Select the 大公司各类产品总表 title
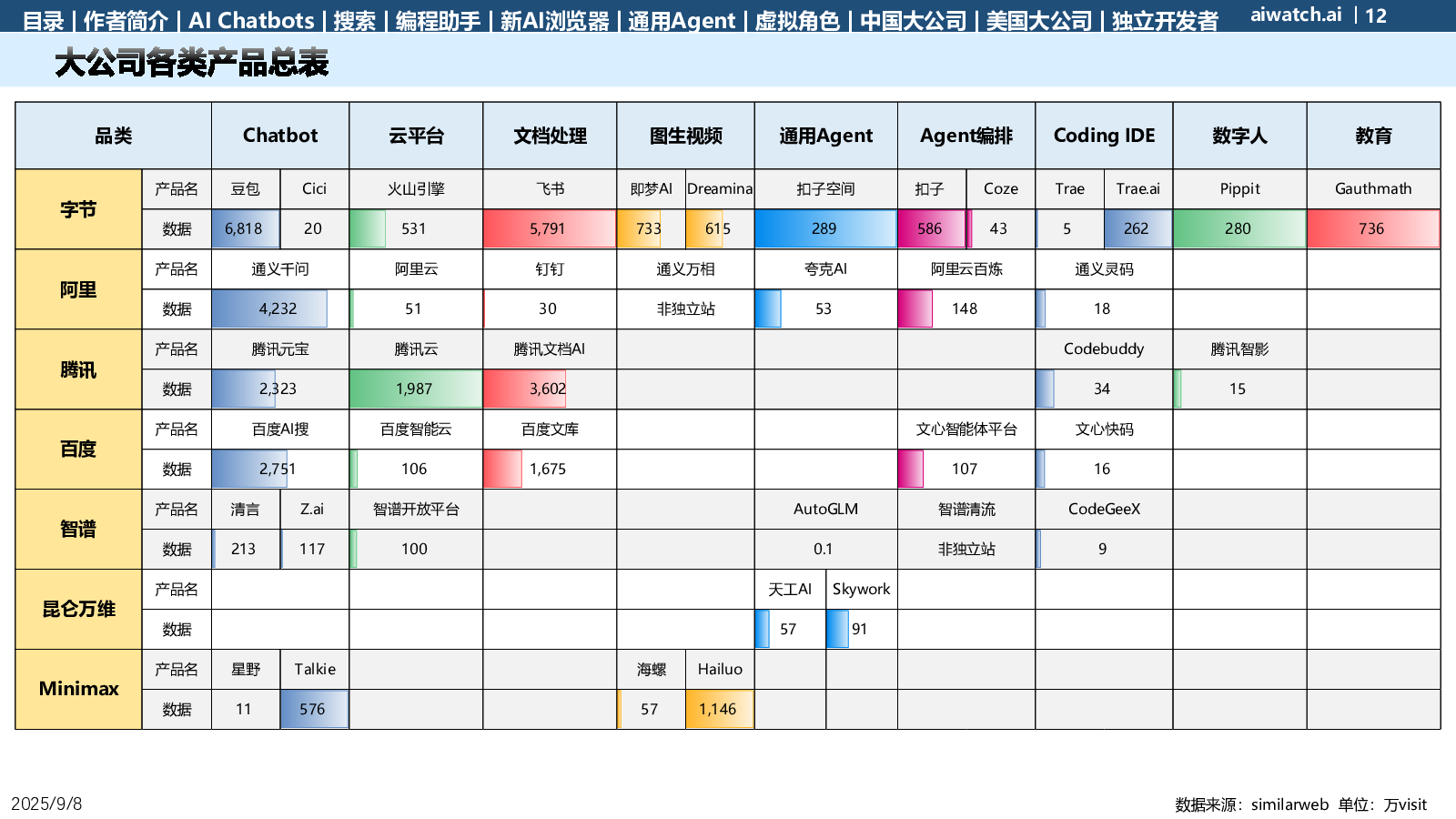Image resolution: width=1456 pixels, height=819 pixels. coord(191,63)
